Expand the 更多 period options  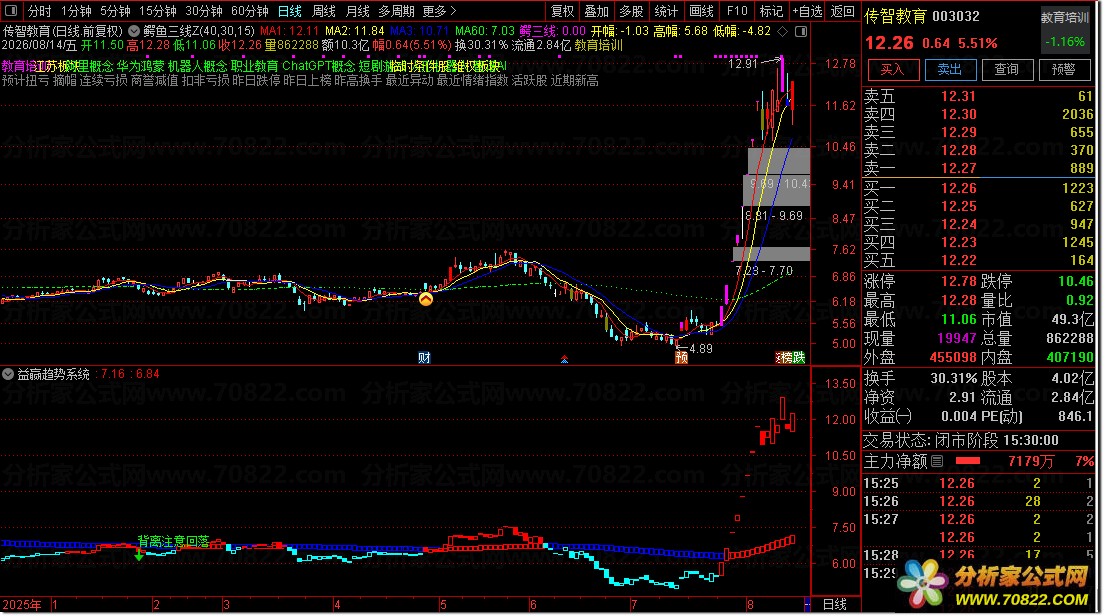pyautogui.click(x=440, y=11)
